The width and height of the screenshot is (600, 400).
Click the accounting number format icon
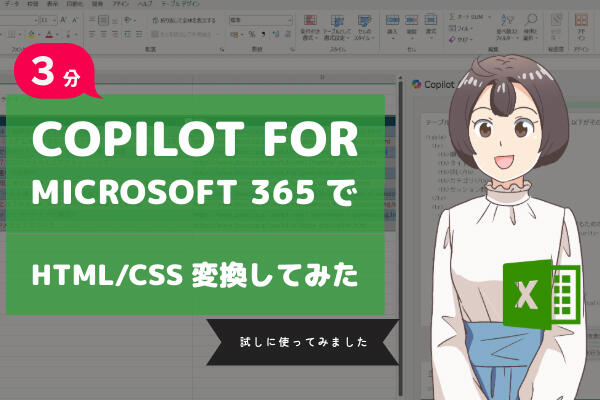tap(235, 35)
